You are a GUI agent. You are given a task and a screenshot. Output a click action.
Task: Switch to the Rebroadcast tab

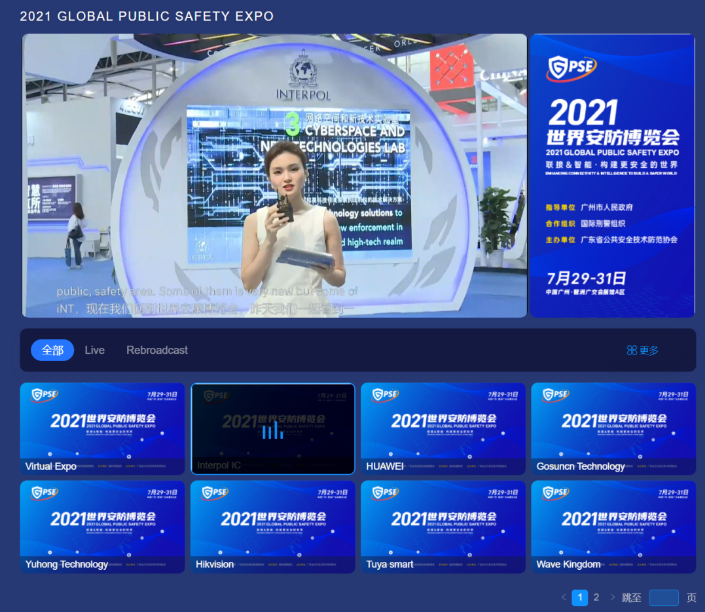coord(157,350)
